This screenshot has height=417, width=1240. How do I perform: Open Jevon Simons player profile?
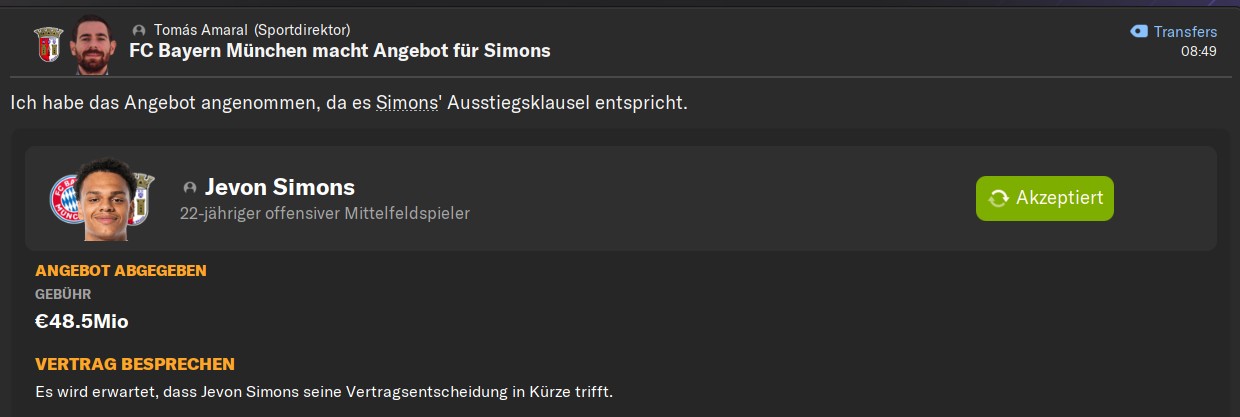(x=280, y=187)
